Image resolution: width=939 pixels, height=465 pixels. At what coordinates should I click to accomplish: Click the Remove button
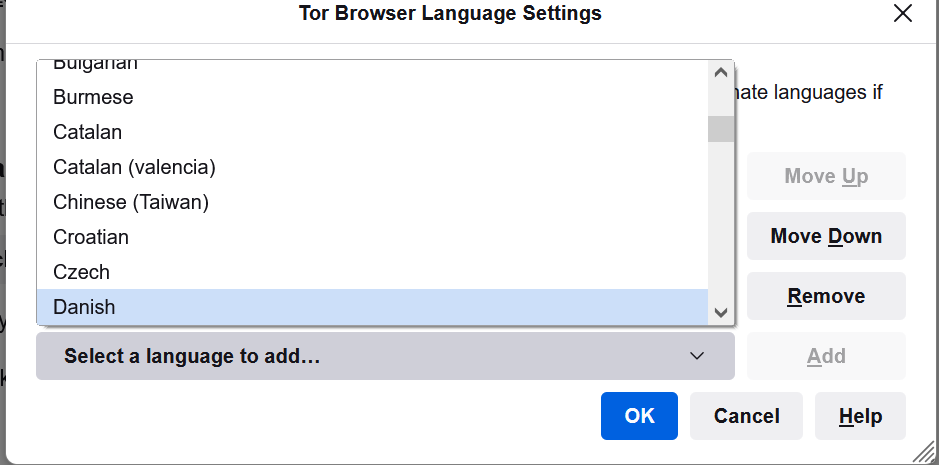(x=826, y=296)
